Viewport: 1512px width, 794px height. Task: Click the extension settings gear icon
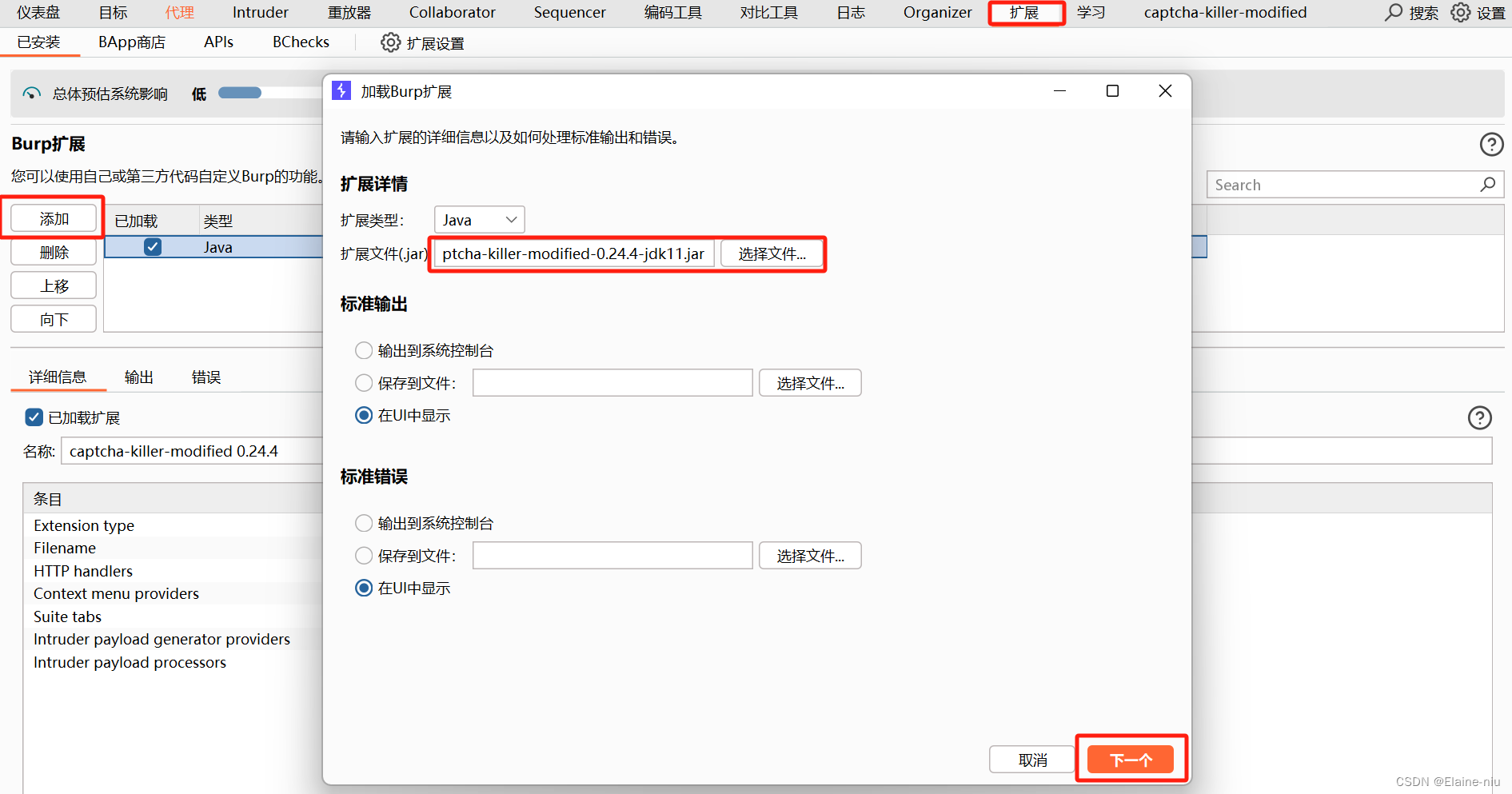coord(390,42)
